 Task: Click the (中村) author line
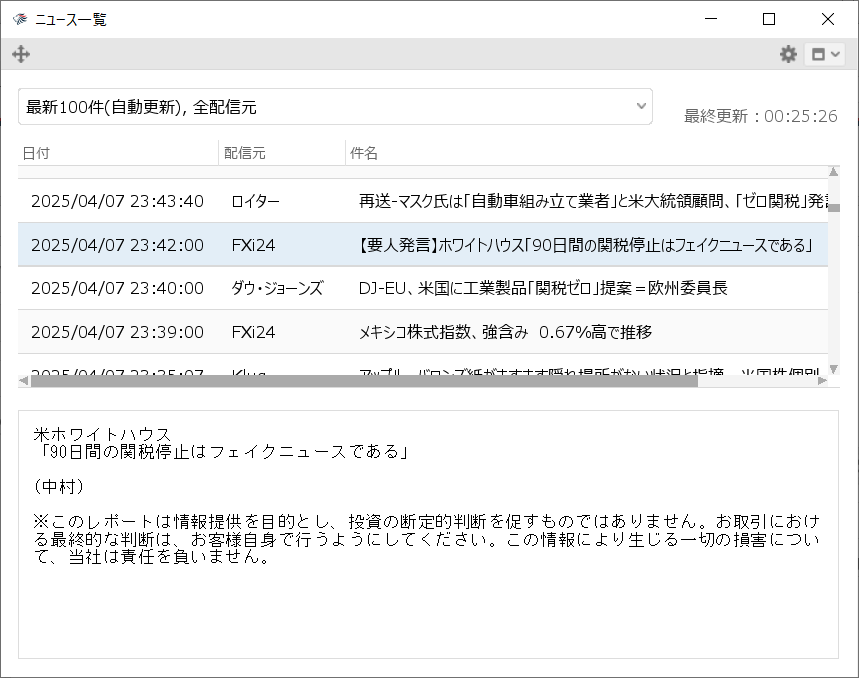click(59, 486)
